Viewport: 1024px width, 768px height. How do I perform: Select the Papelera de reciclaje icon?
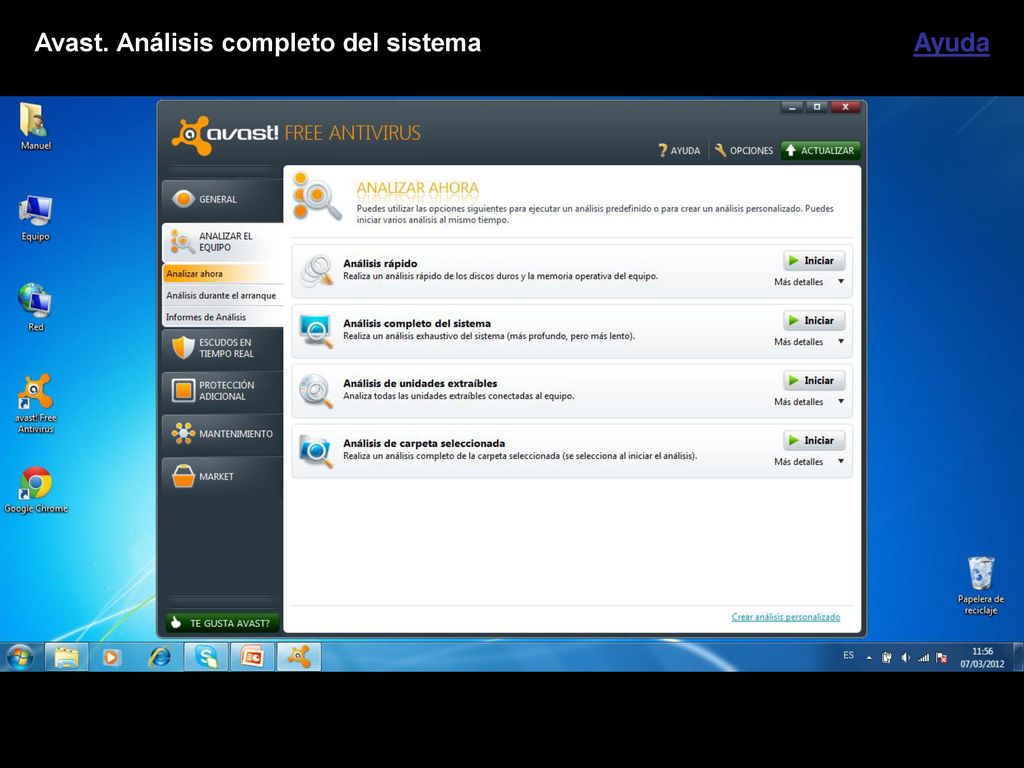click(980, 585)
